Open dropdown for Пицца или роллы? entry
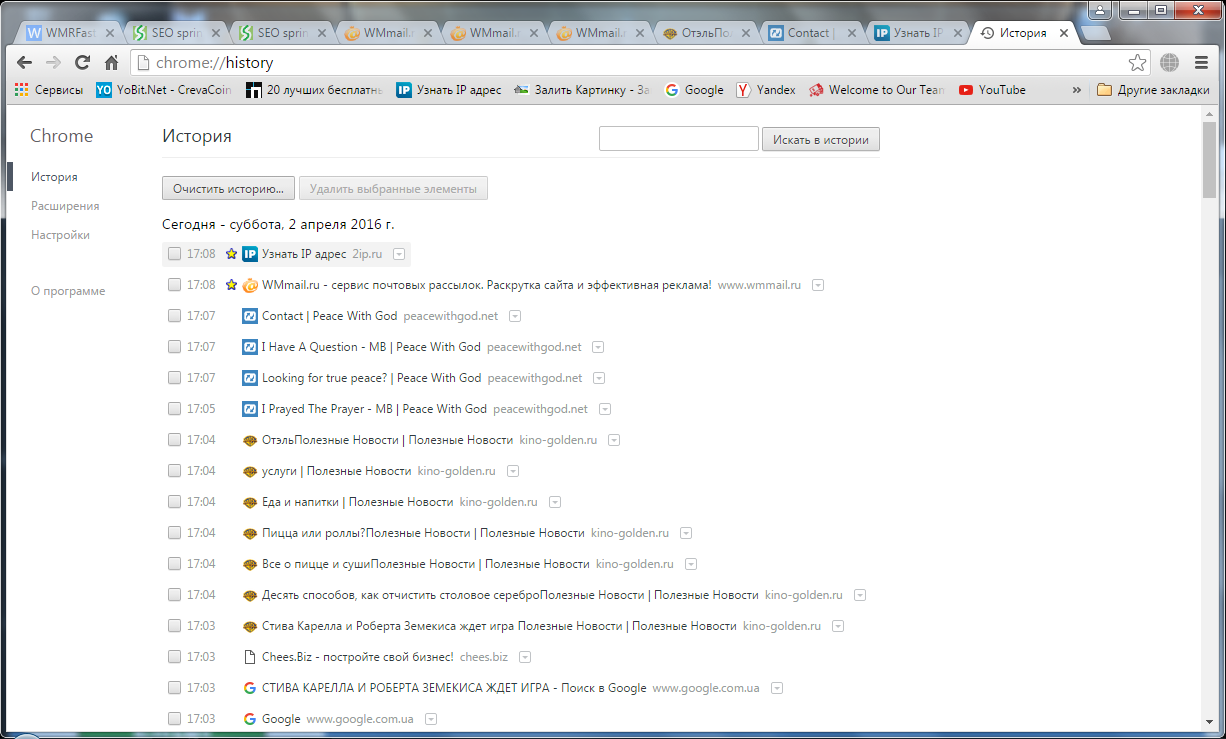Screen dimensions: 1226x739 click(x=686, y=534)
